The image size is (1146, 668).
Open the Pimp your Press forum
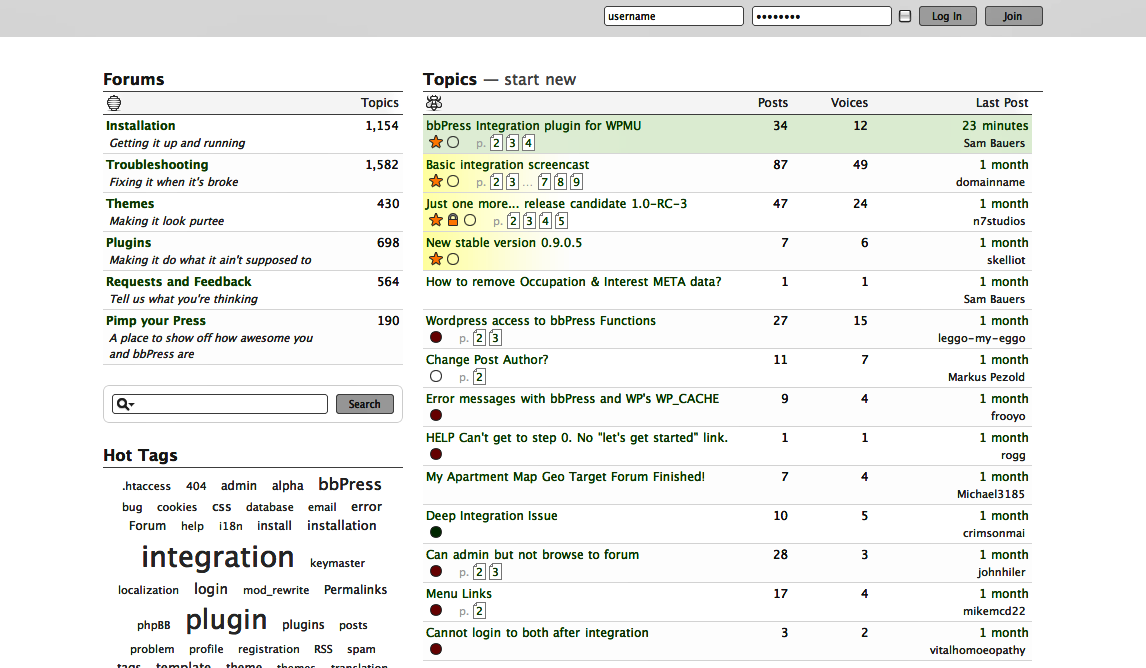point(156,321)
